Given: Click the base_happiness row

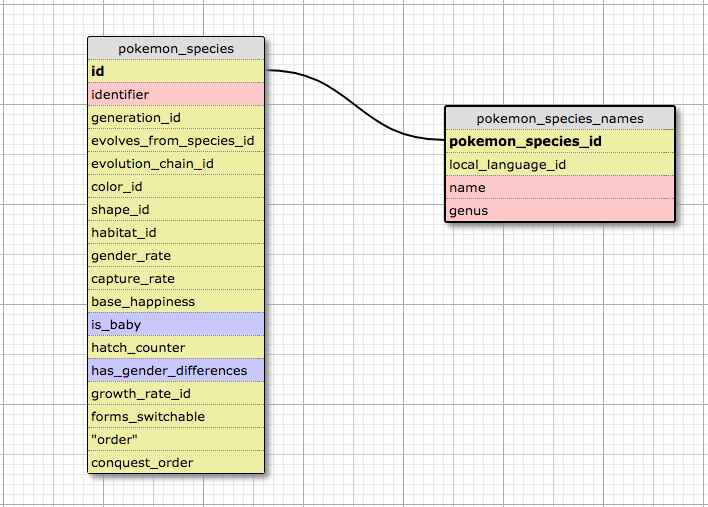Looking at the screenshot, I should pyautogui.click(x=176, y=302).
